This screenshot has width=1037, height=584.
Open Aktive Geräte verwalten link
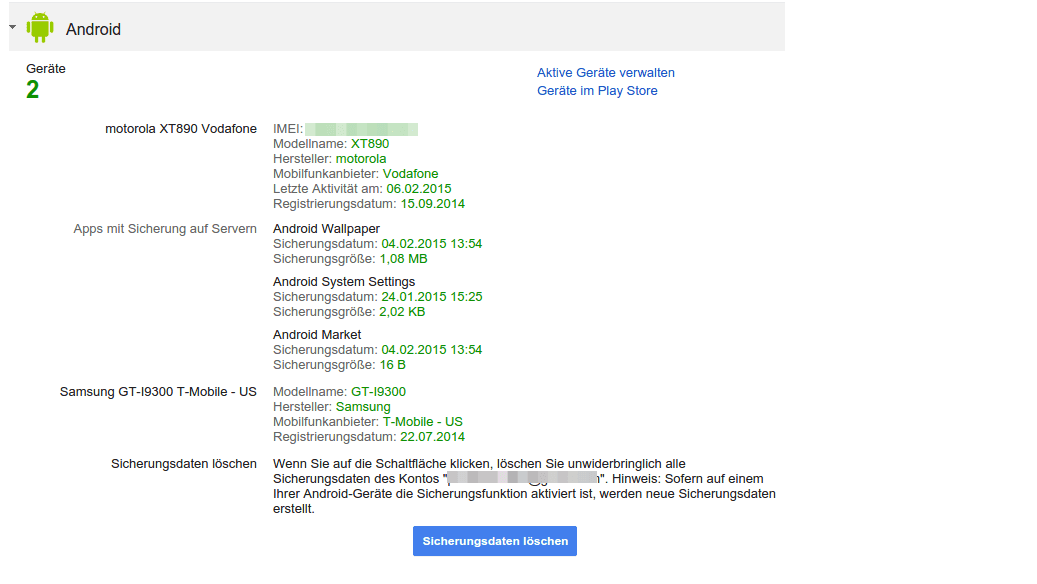point(606,73)
